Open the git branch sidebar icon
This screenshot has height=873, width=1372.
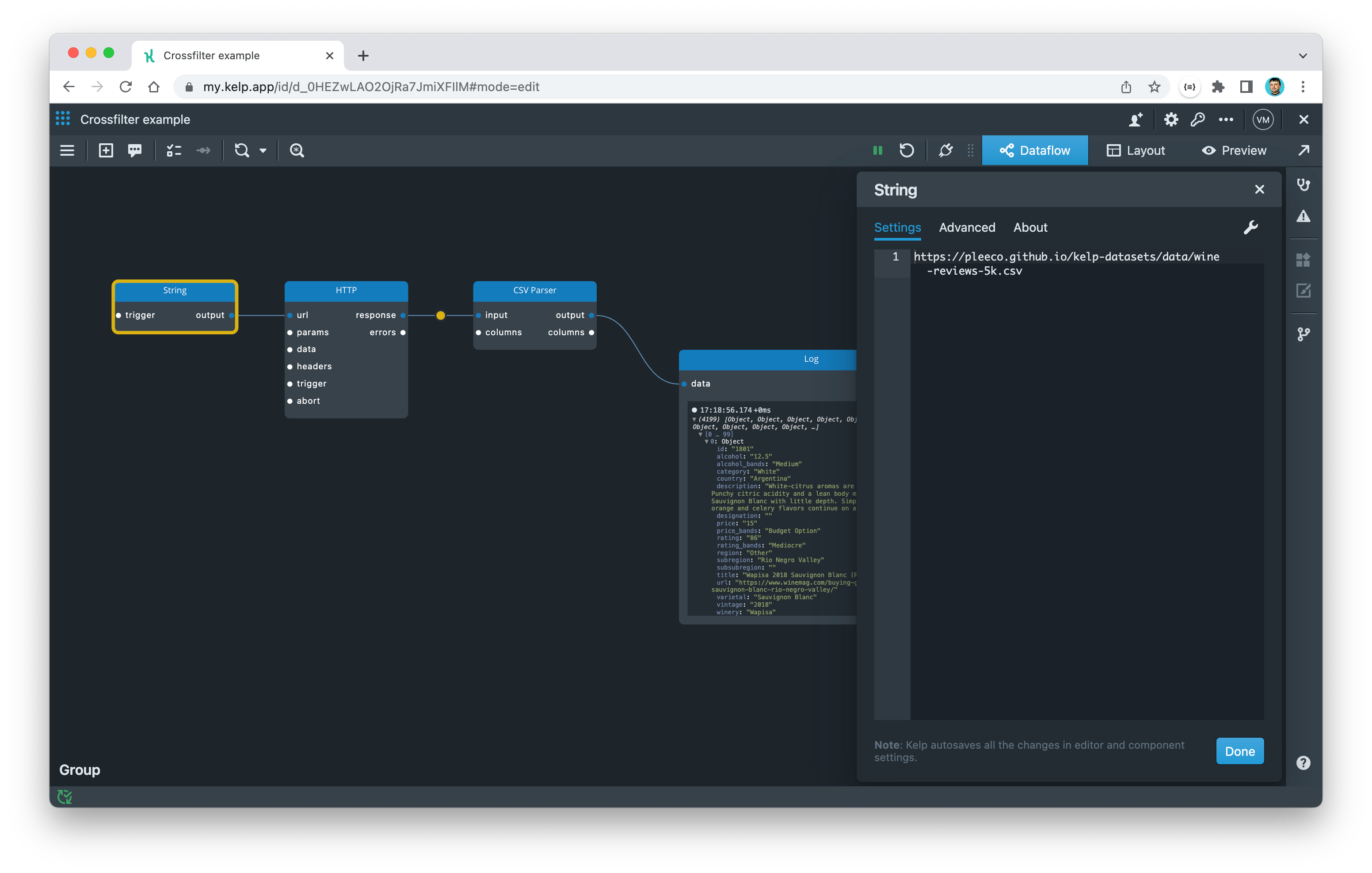click(x=1303, y=333)
